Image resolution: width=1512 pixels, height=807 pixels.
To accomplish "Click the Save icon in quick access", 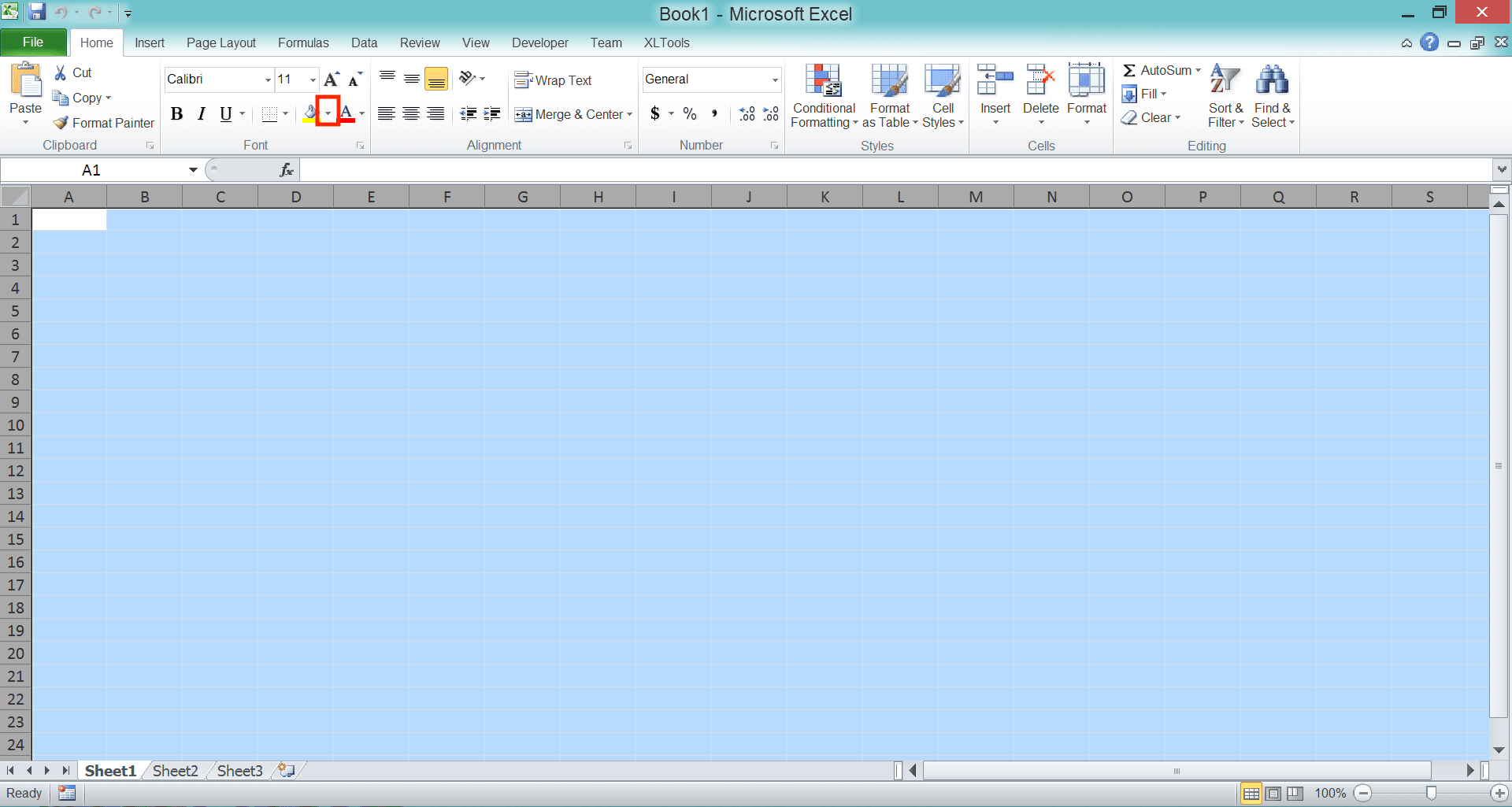I will [37, 12].
